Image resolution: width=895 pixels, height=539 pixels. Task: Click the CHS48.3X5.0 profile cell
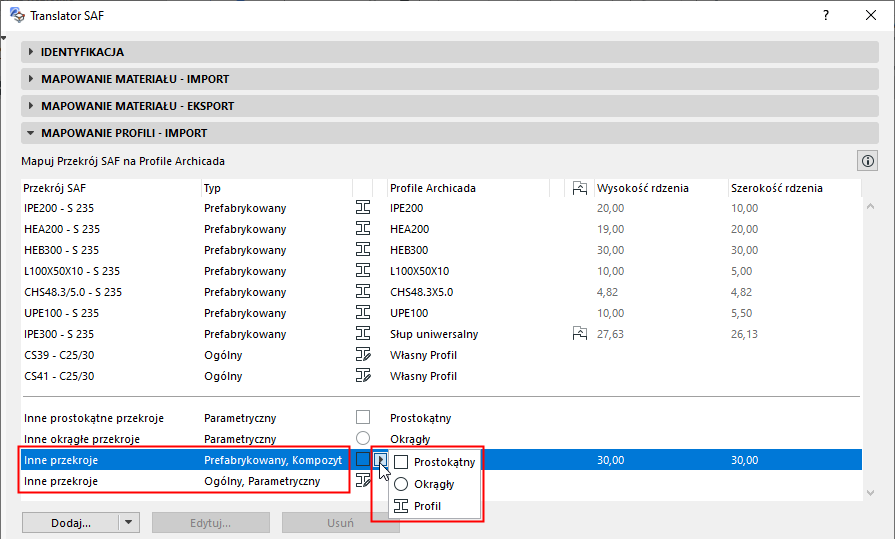coord(421,292)
